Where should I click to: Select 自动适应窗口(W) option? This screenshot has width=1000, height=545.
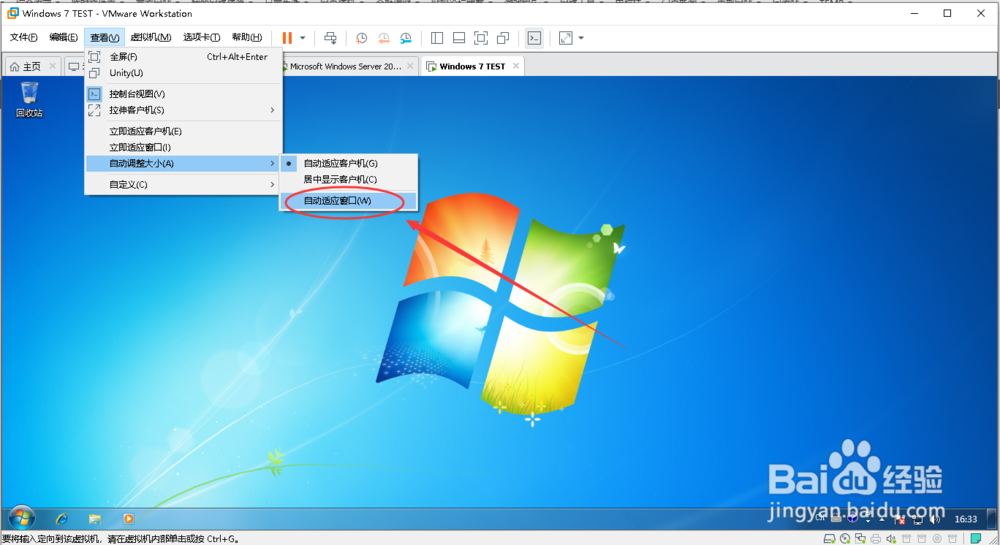[x=349, y=201]
